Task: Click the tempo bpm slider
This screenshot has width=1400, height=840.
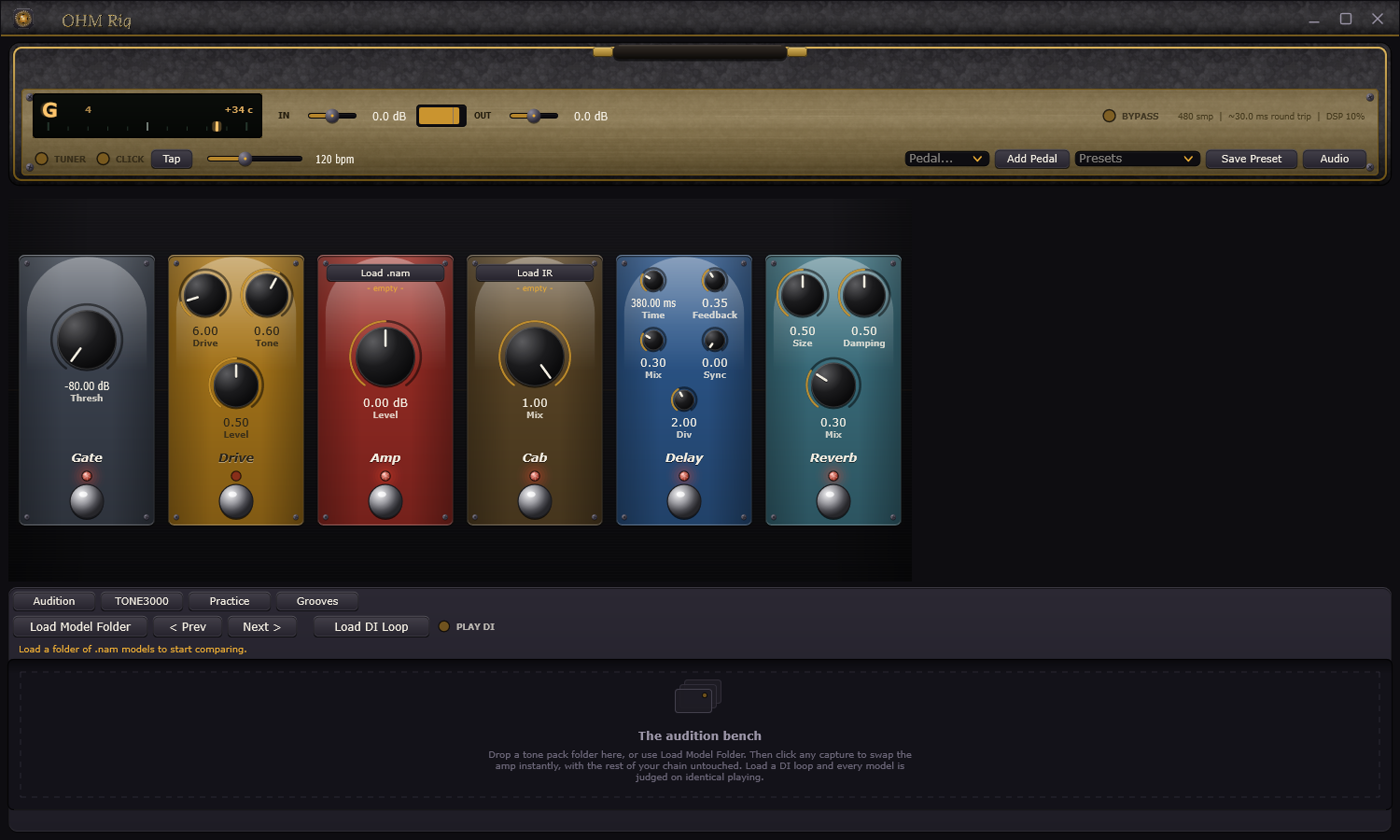Action: point(254,158)
